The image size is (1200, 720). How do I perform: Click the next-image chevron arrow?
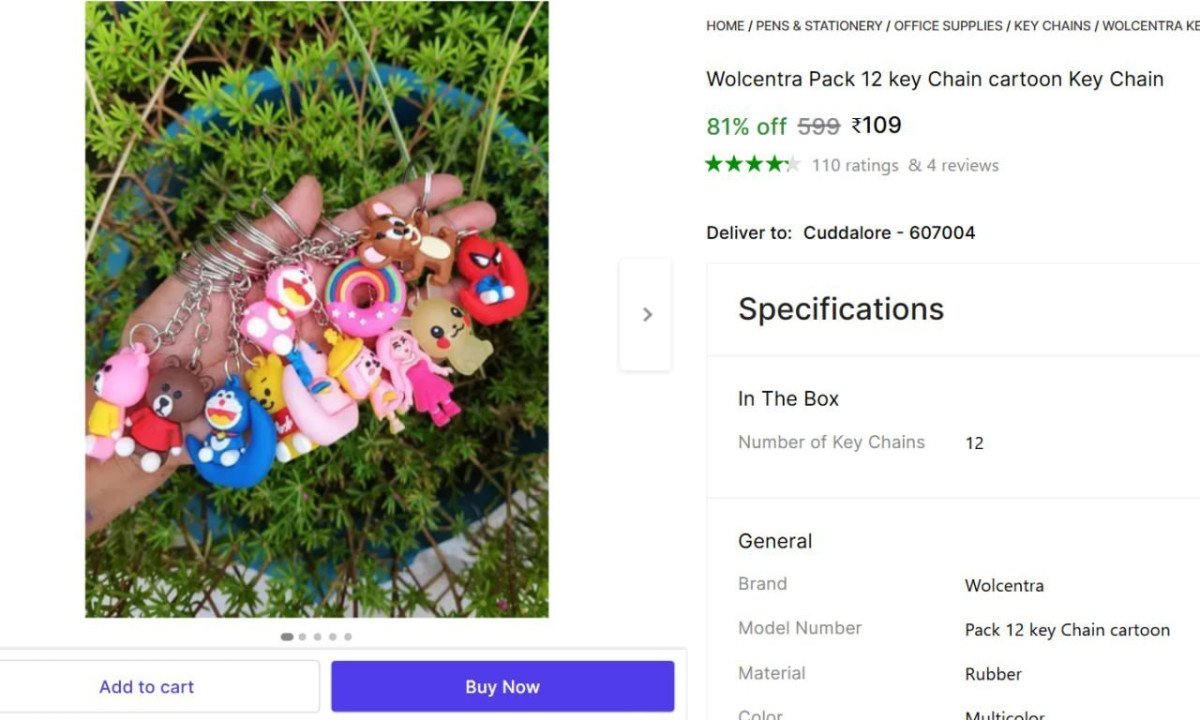(646, 314)
